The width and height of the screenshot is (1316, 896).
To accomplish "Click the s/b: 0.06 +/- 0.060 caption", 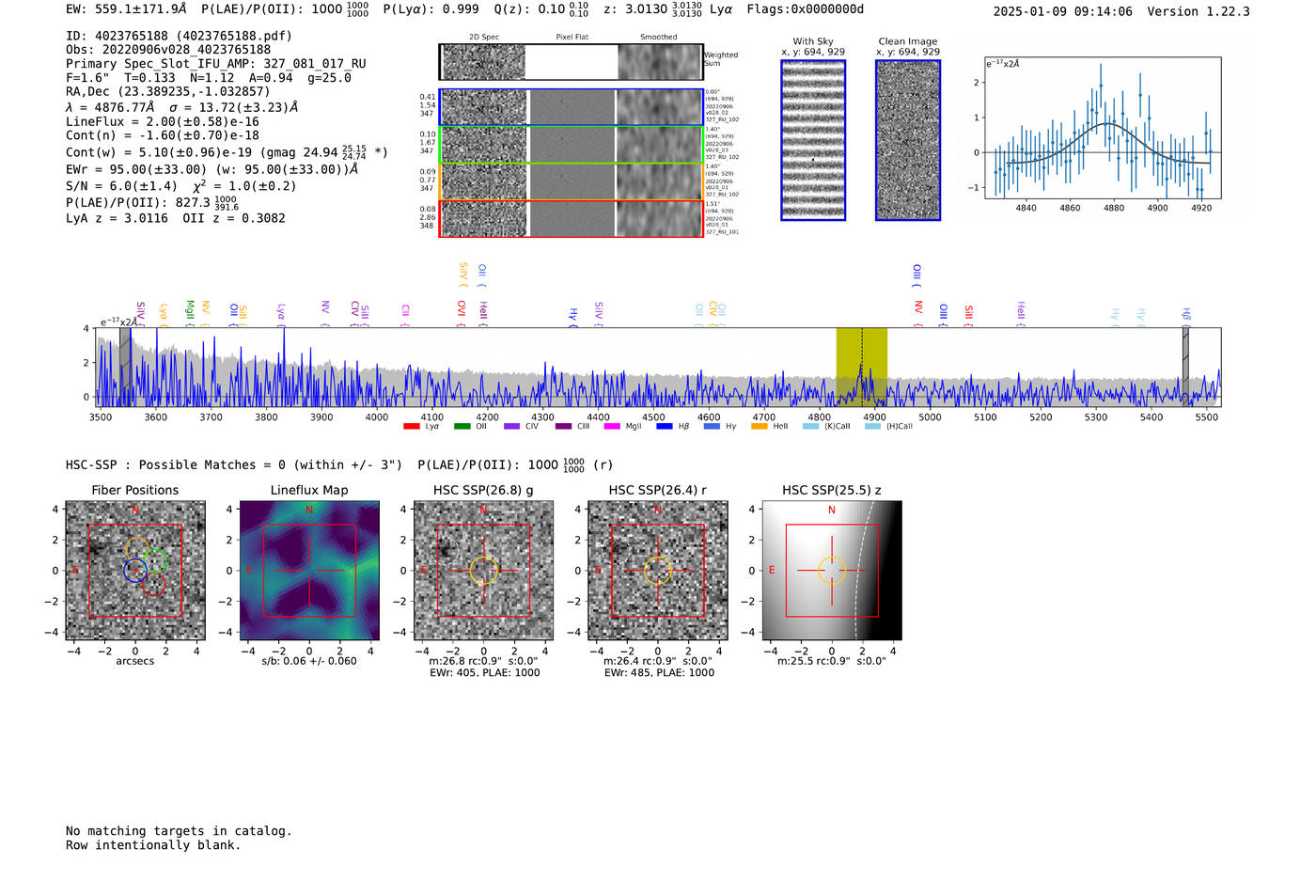I will click(x=309, y=661).
